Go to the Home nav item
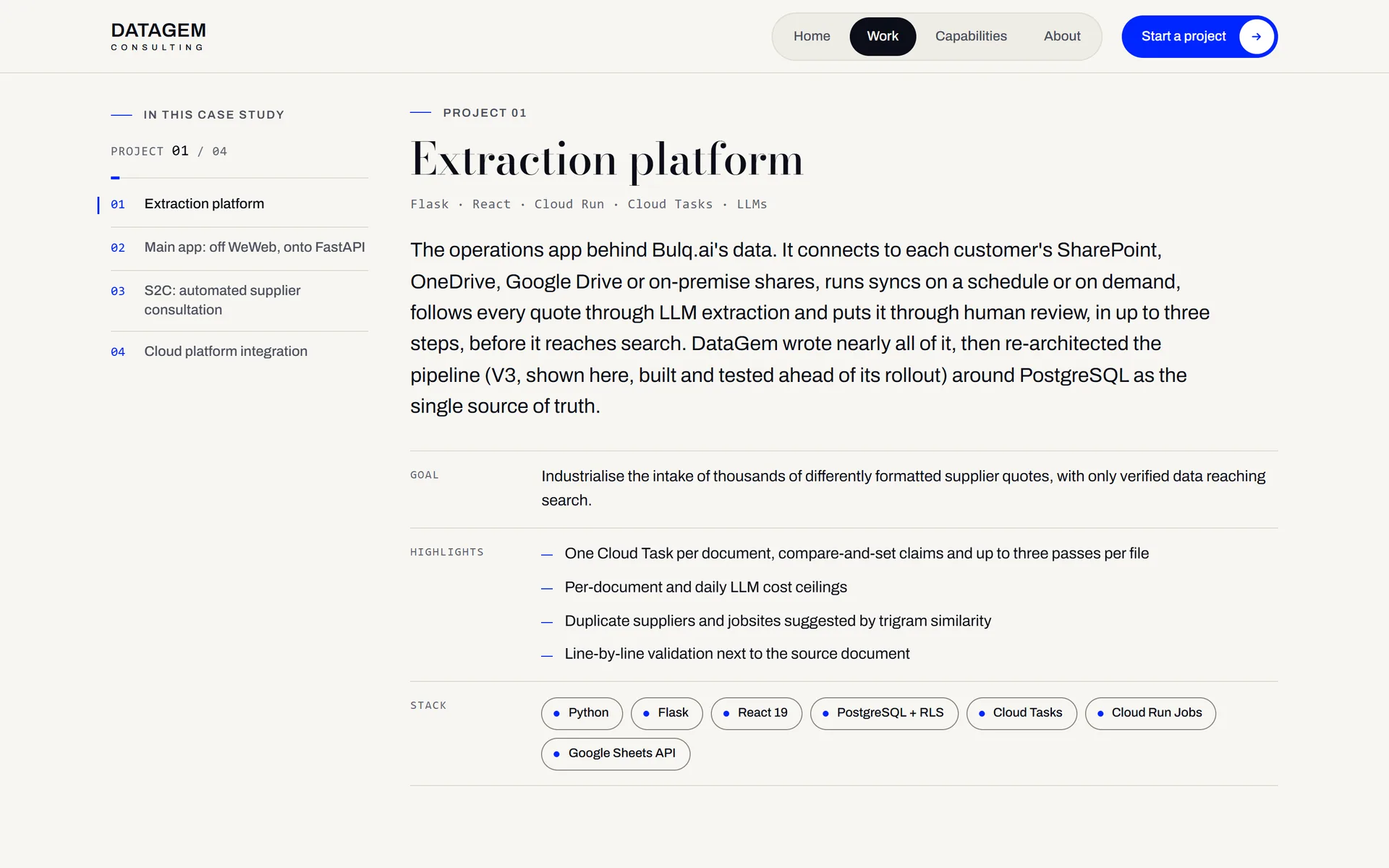This screenshot has height=868, width=1389. tap(812, 36)
